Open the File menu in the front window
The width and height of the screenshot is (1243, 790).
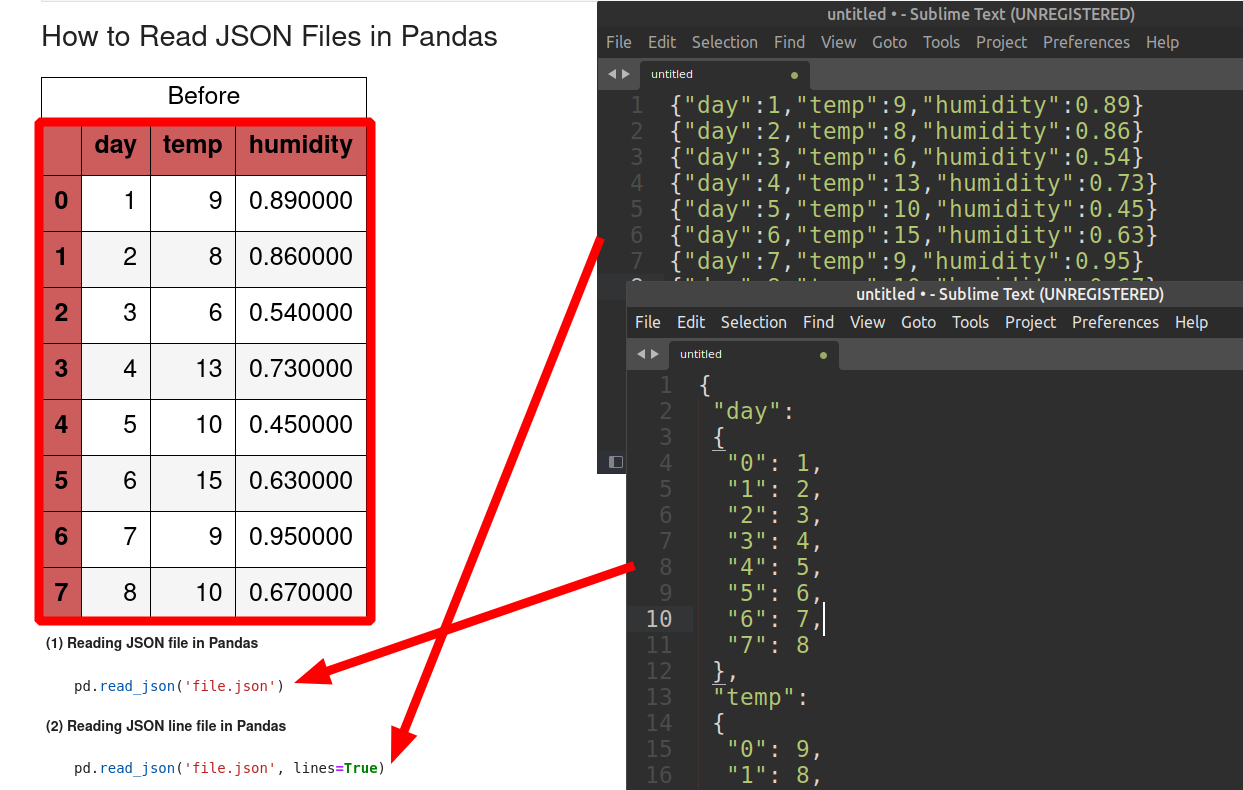[647, 322]
